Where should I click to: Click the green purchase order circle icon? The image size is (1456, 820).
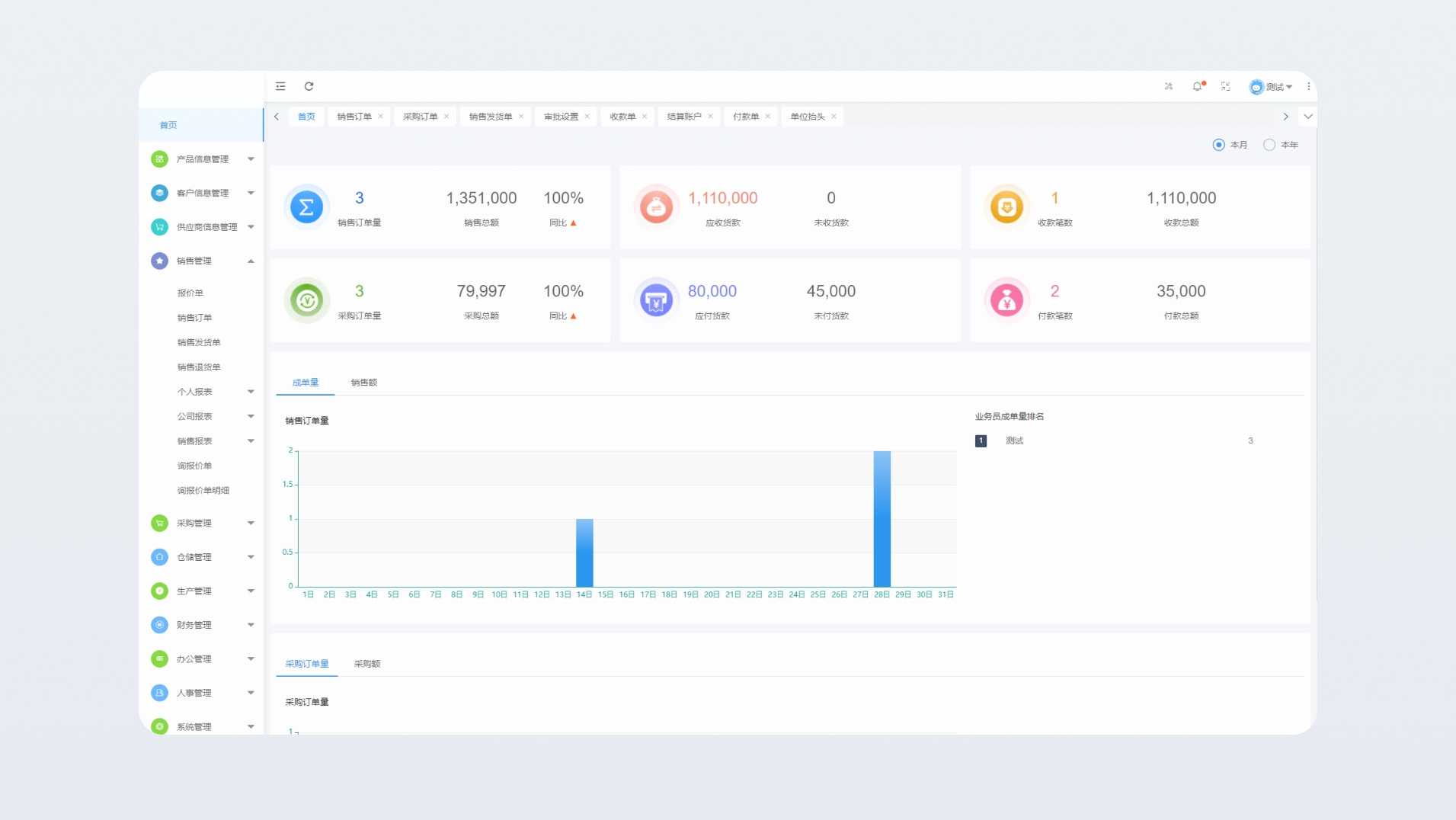[306, 300]
